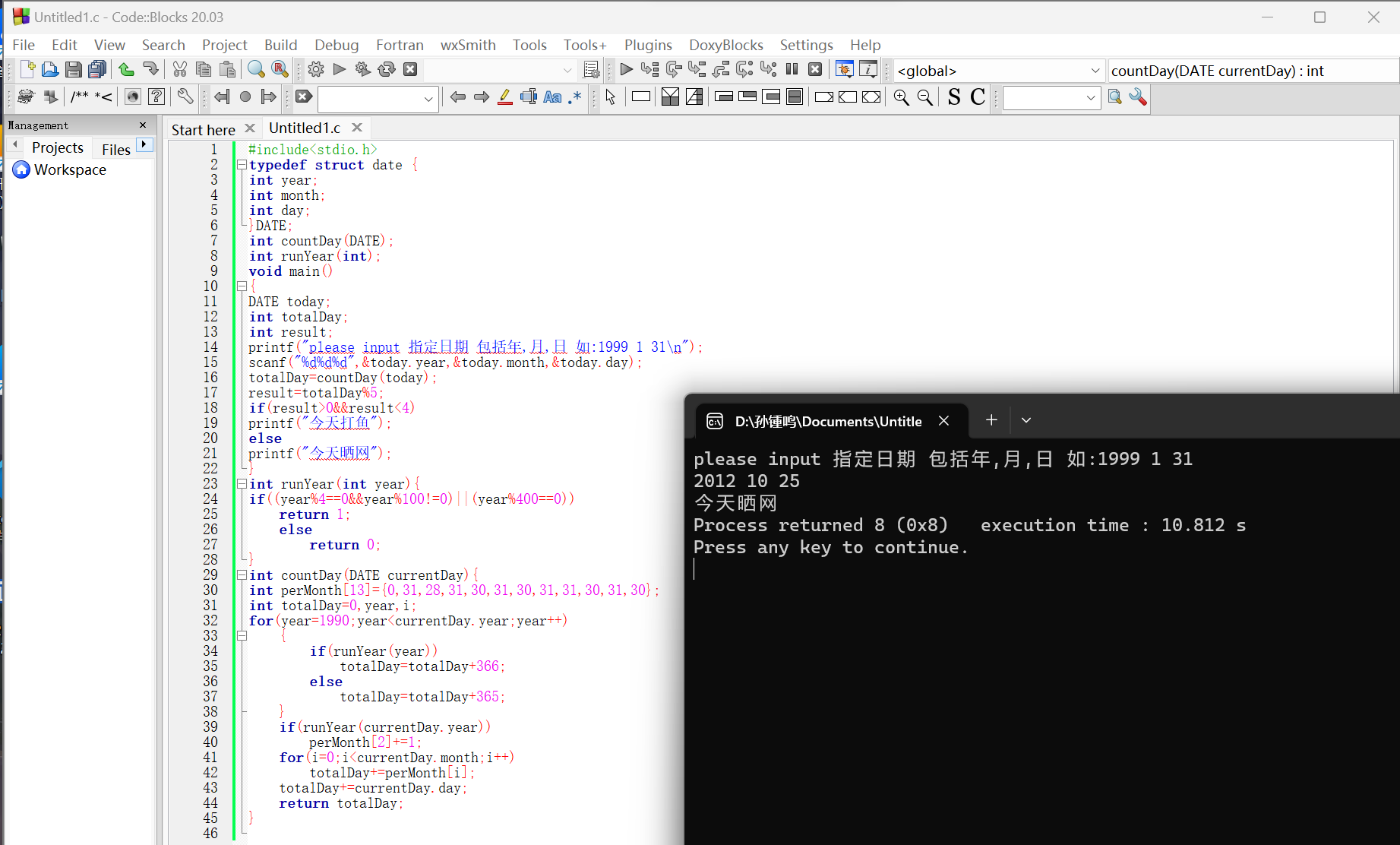Run program with green play icon
Viewport: 1400px width, 845px height.
coord(340,70)
